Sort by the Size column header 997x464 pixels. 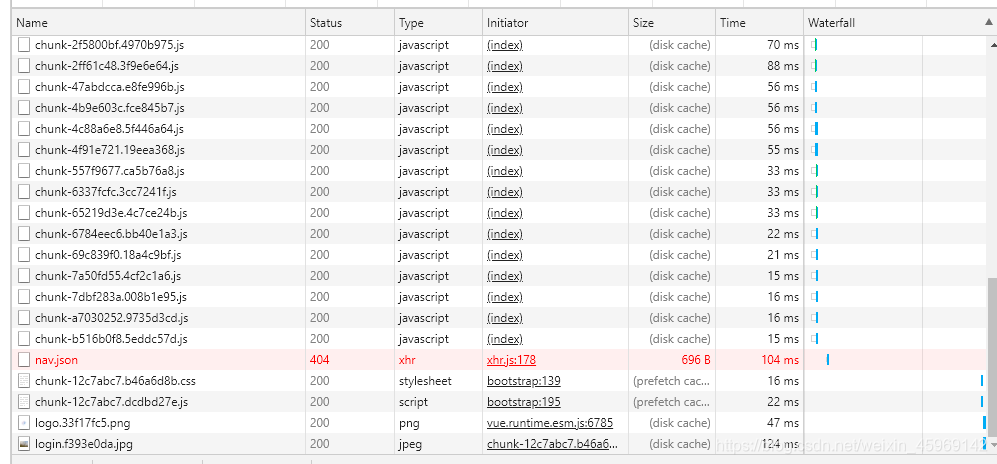click(x=671, y=23)
